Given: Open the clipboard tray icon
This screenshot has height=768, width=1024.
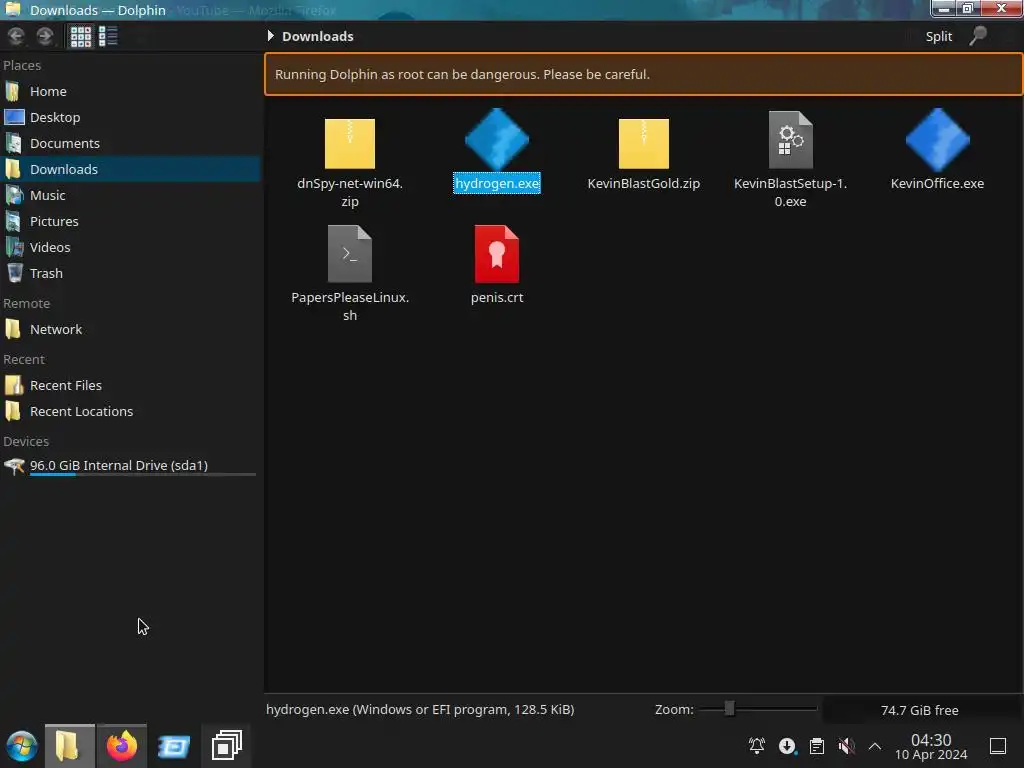Looking at the screenshot, I should (x=816, y=746).
